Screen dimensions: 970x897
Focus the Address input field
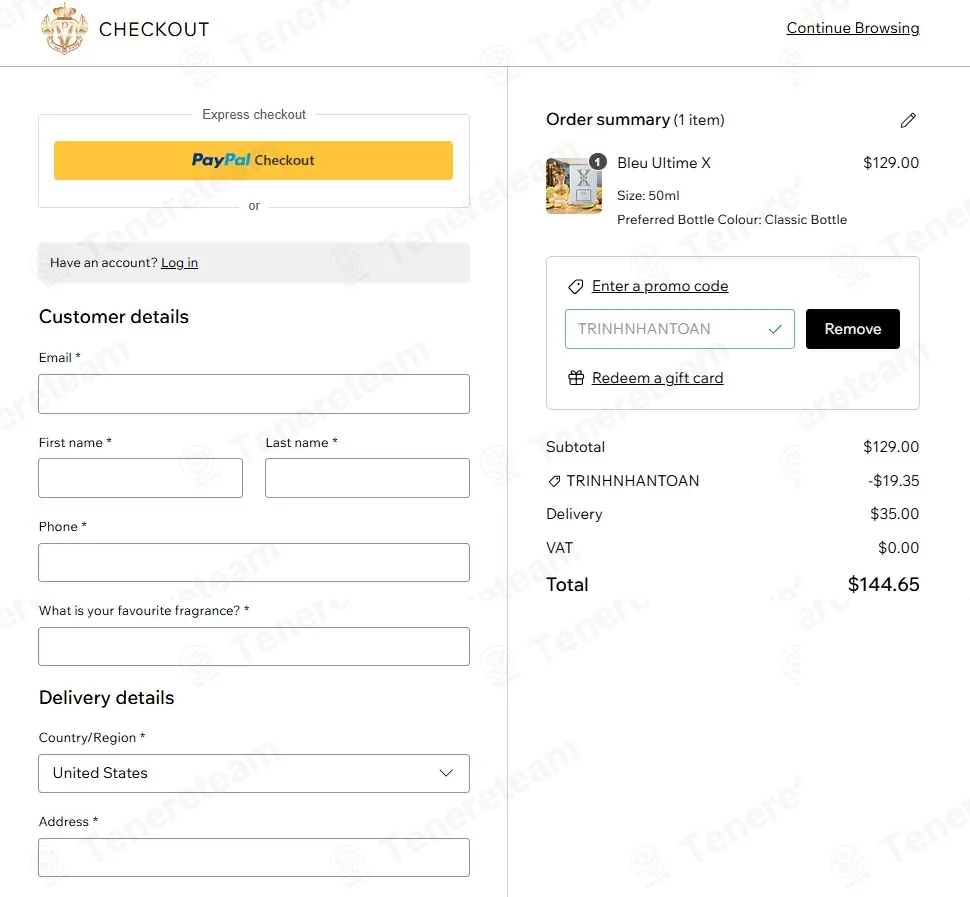(254, 857)
